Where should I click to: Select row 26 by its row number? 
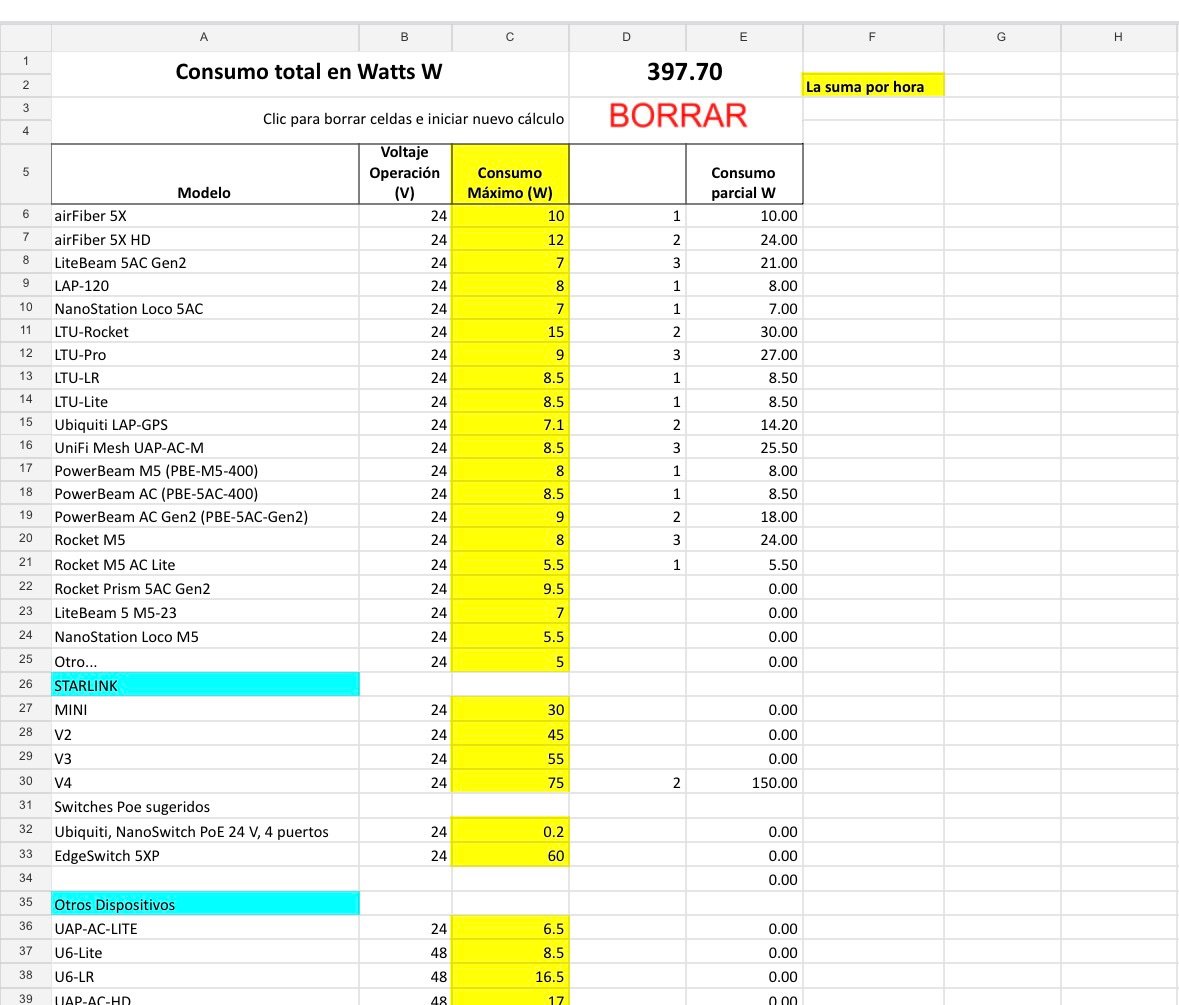point(25,685)
